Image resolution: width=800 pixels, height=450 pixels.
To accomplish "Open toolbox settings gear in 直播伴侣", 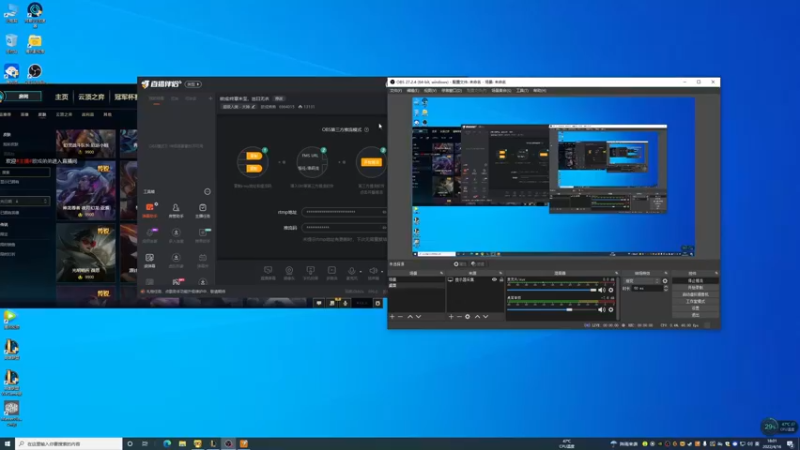I will (x=207, y=192).
